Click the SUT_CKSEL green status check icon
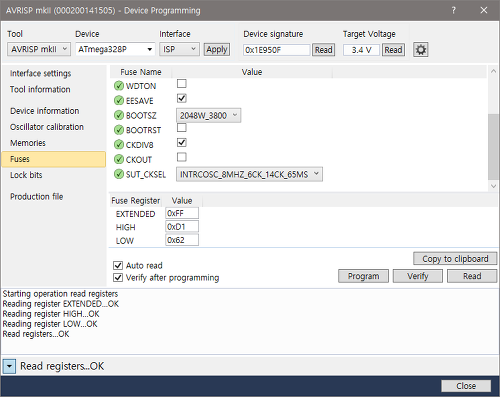 (119, 174)
